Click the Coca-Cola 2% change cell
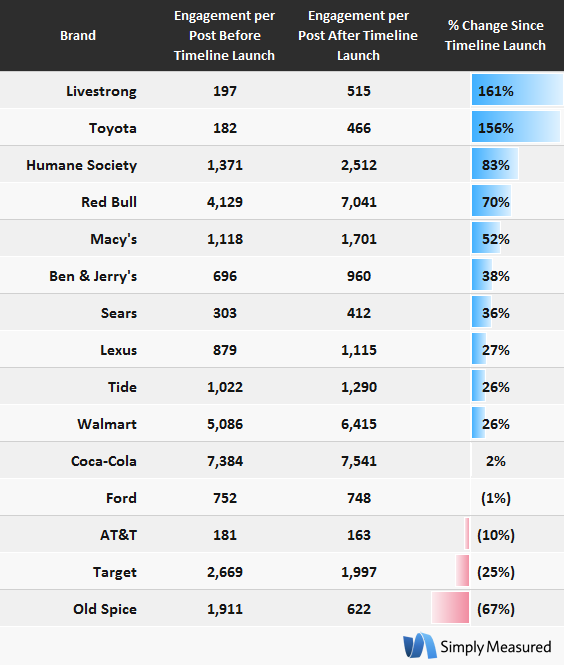 pos(496,461)
